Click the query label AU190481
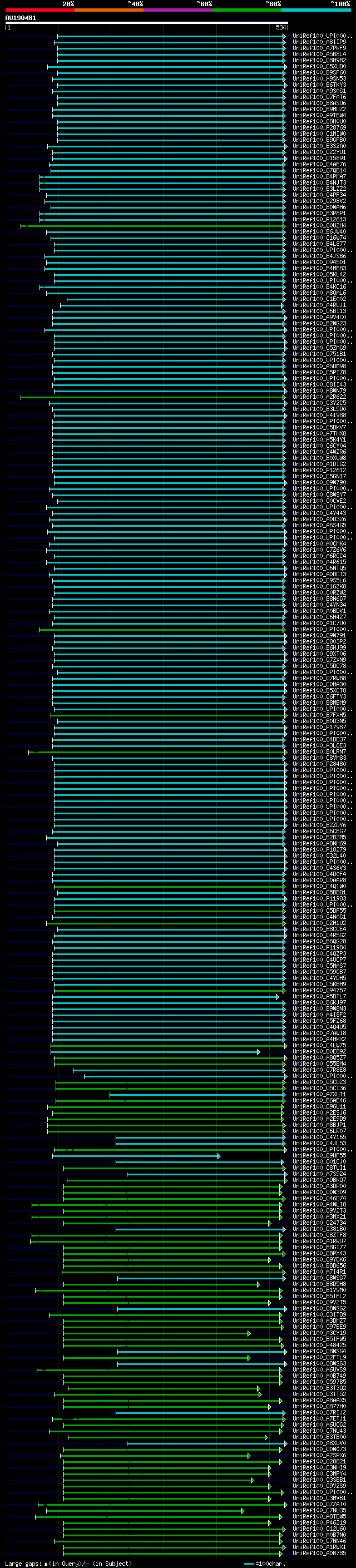Screen dimensions: 356x1568 pos(21,18)
